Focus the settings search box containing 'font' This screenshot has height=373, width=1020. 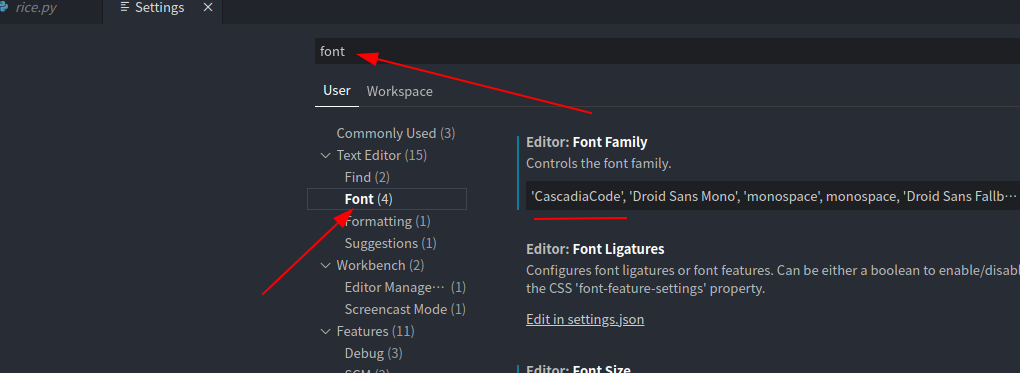click(x=667, y=51)
